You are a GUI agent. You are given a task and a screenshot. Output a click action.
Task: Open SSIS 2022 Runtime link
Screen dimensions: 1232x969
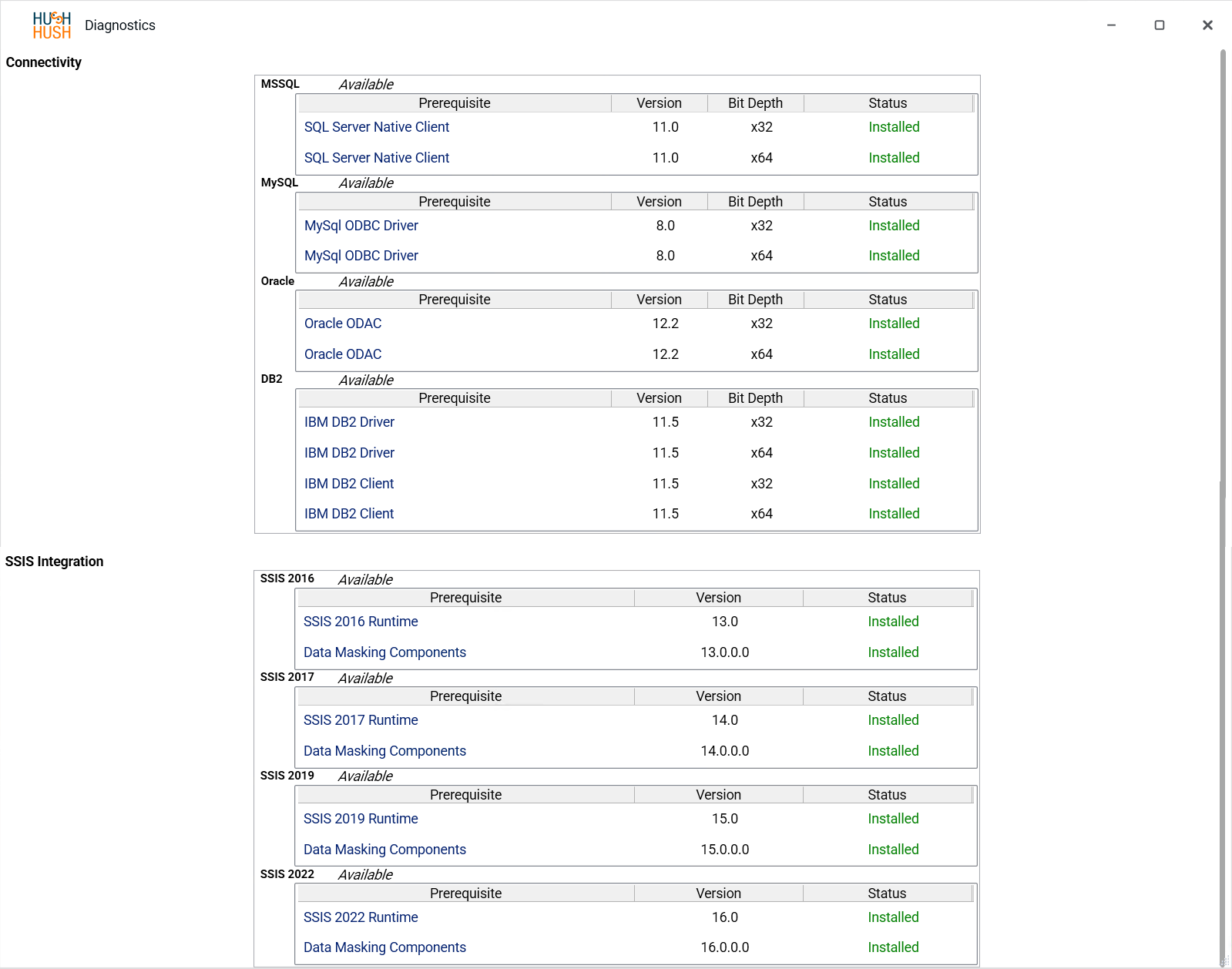(361, 917)
